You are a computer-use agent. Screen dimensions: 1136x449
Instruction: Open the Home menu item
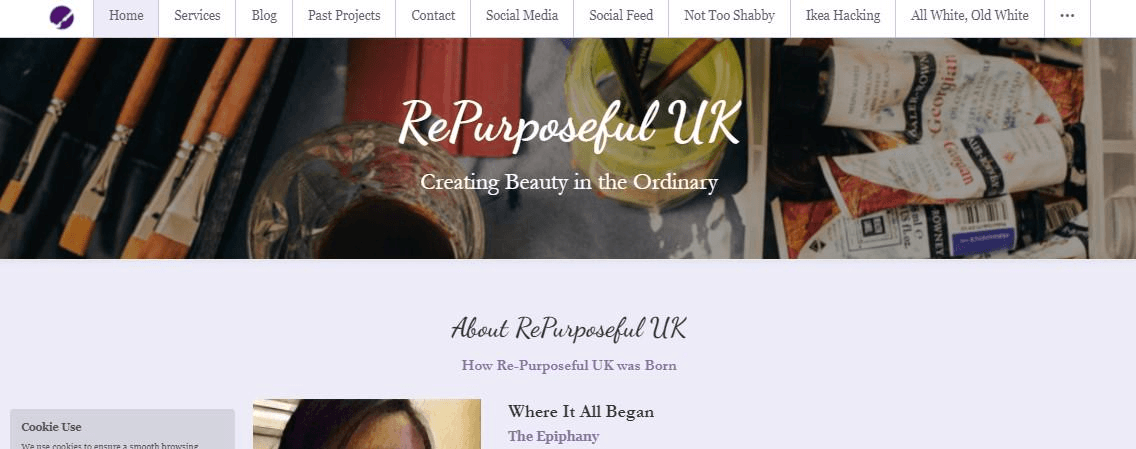[126, 15]
